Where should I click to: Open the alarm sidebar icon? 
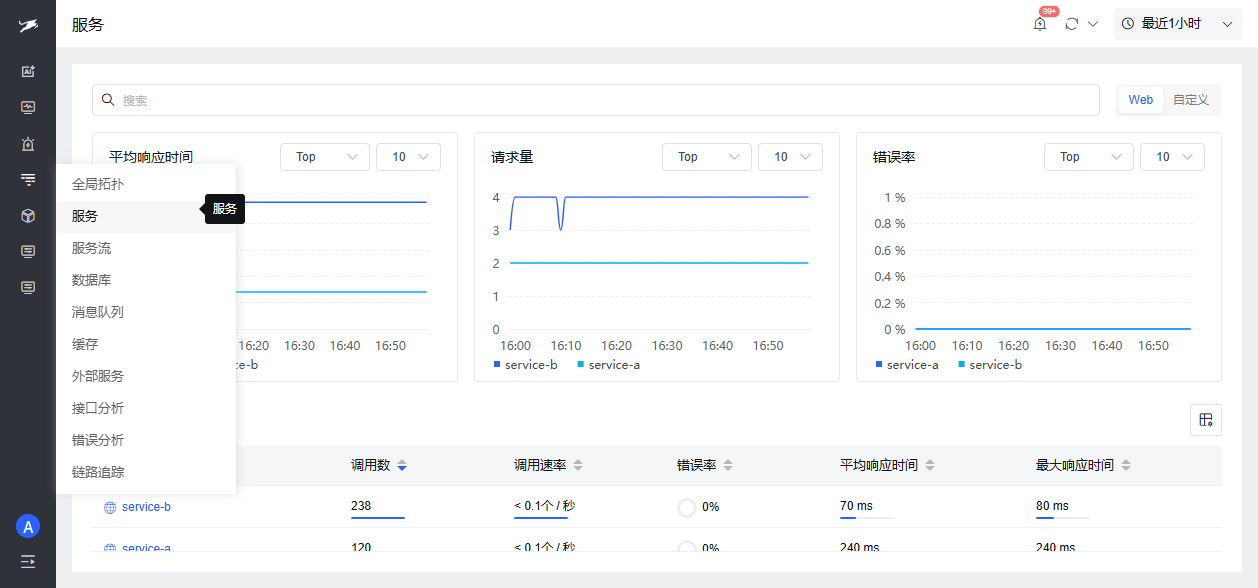pyautogui.click(x=28, y=143)
